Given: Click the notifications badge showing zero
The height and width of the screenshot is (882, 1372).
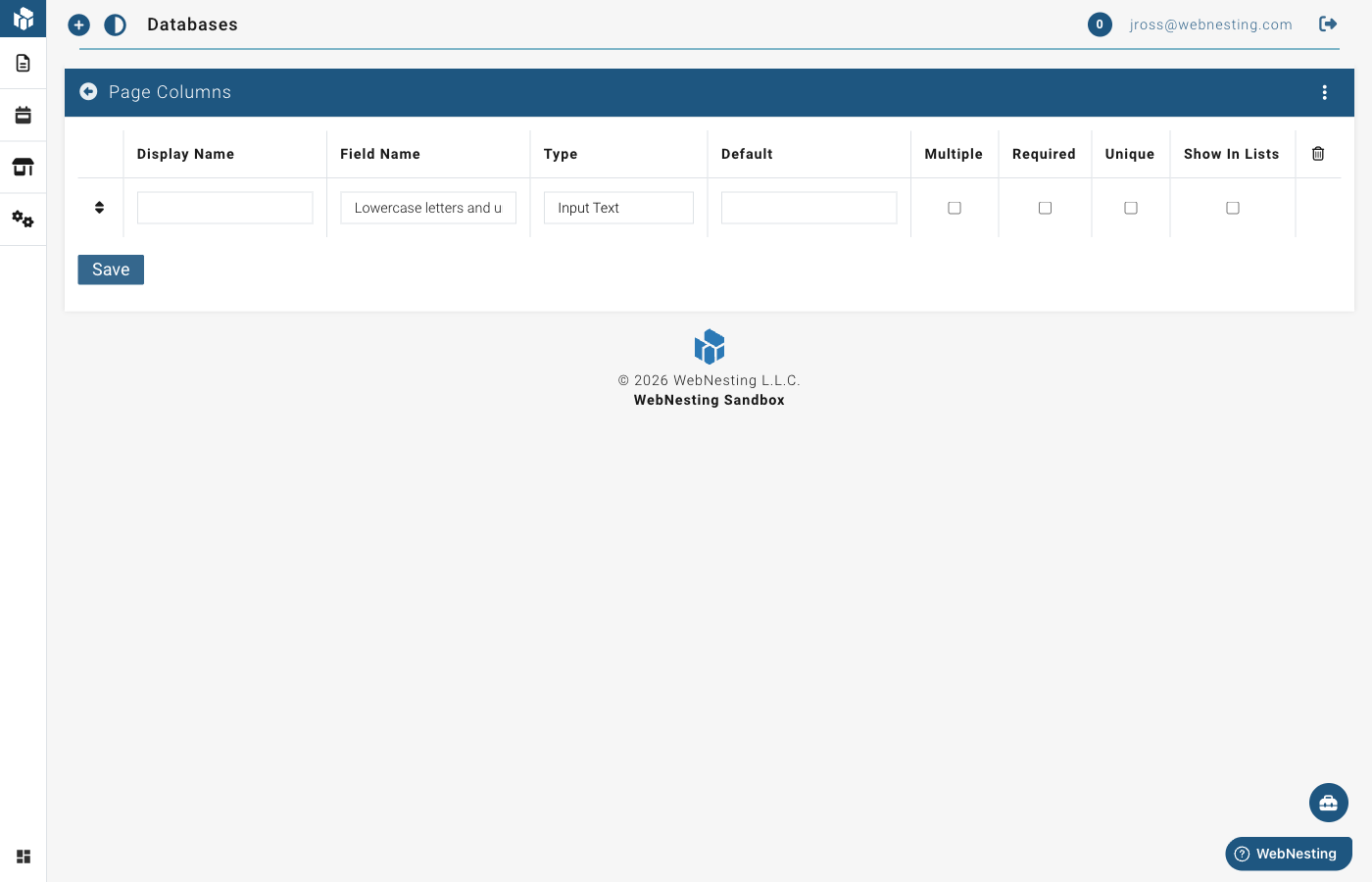Looking at the screenshot, I should coord(1100,24).
